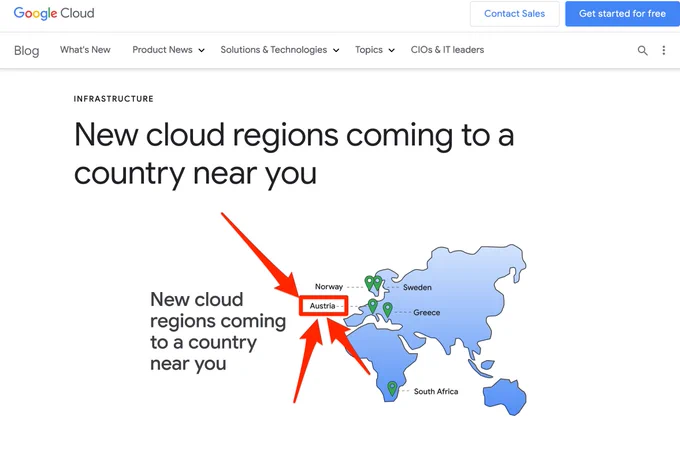Open the three-dot more options menu
Viewport: 680px width, 459px height.
tap(664, 50)
